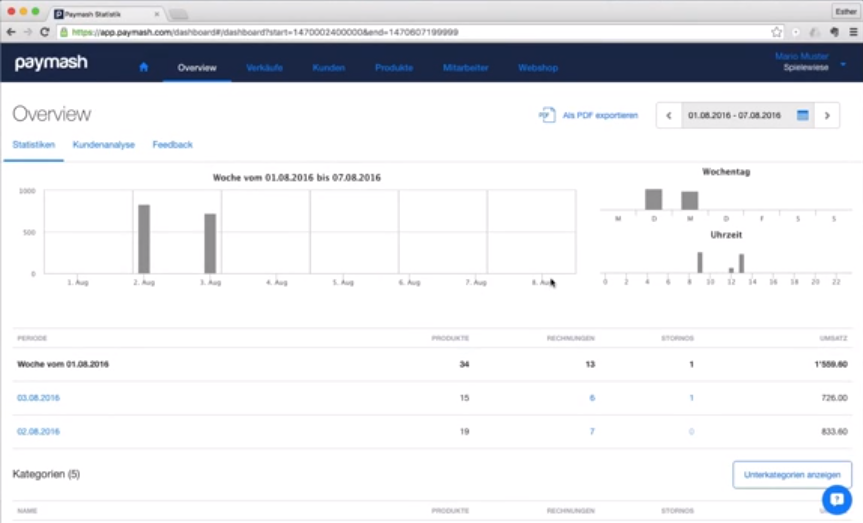Open the 03.08.2016 period link
863x523 pixels.
click(x=38, y=398)
